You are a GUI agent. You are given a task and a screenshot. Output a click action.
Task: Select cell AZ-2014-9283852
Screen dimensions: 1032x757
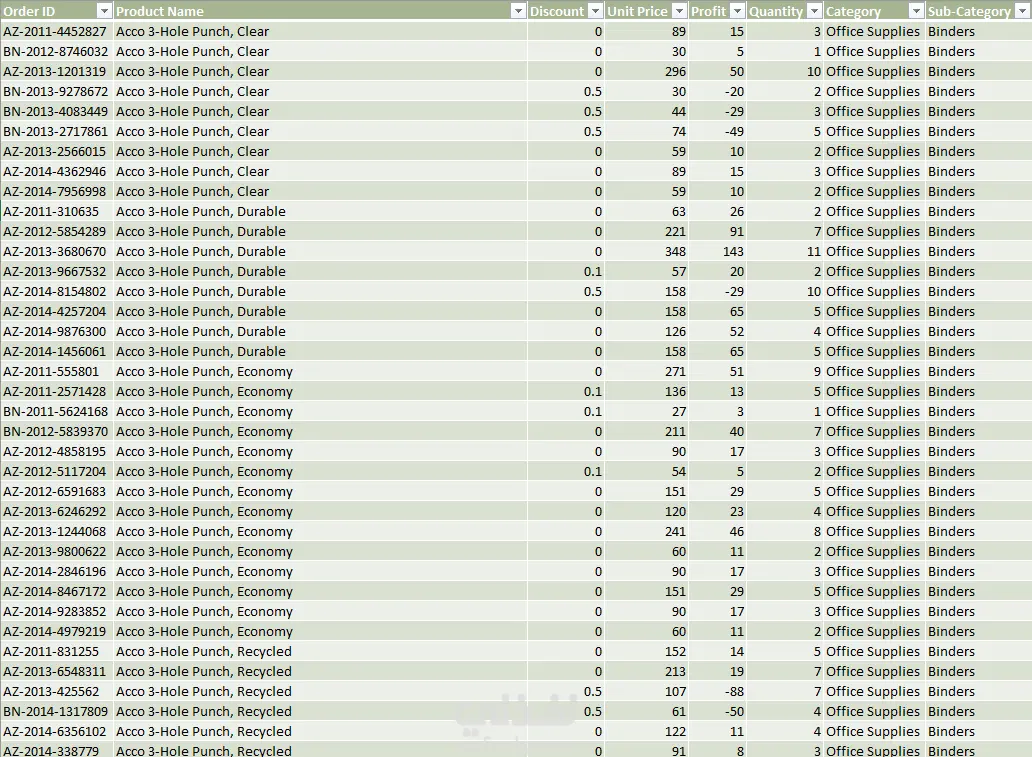pyautogui.click(x=55, y=612)
